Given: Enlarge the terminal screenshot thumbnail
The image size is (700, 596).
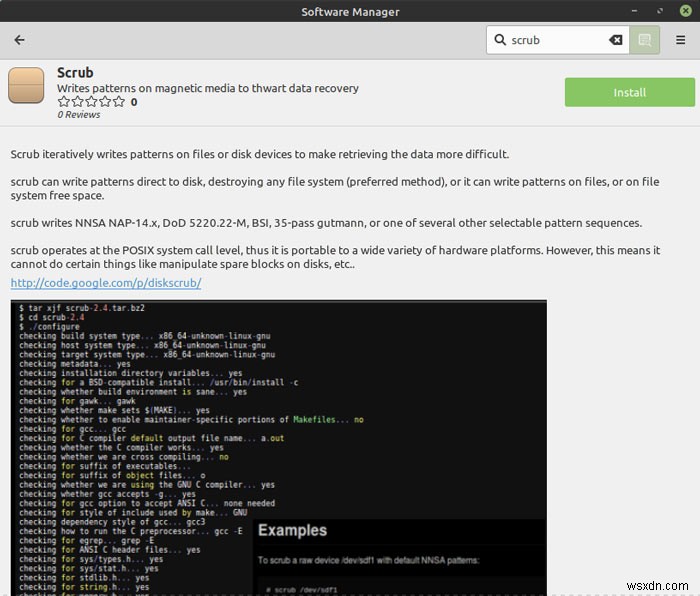Looking at the screenshot, I should point(279,447).
